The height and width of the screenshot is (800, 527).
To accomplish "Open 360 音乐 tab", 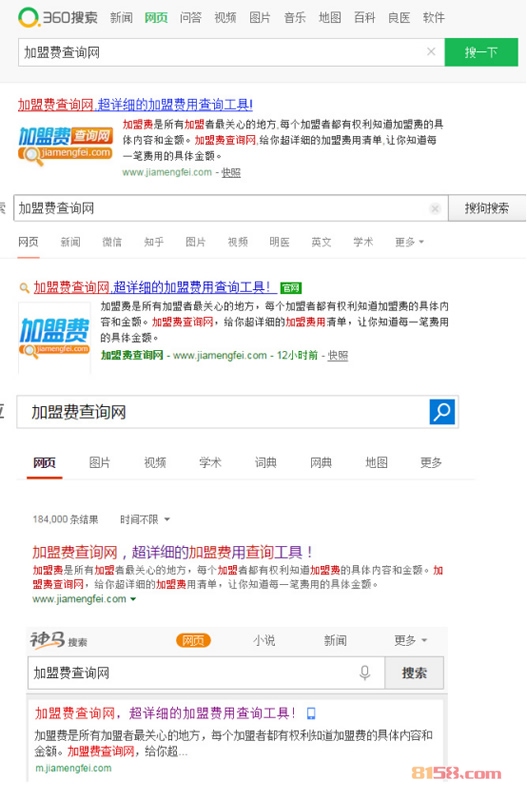I will coord(295,18).
